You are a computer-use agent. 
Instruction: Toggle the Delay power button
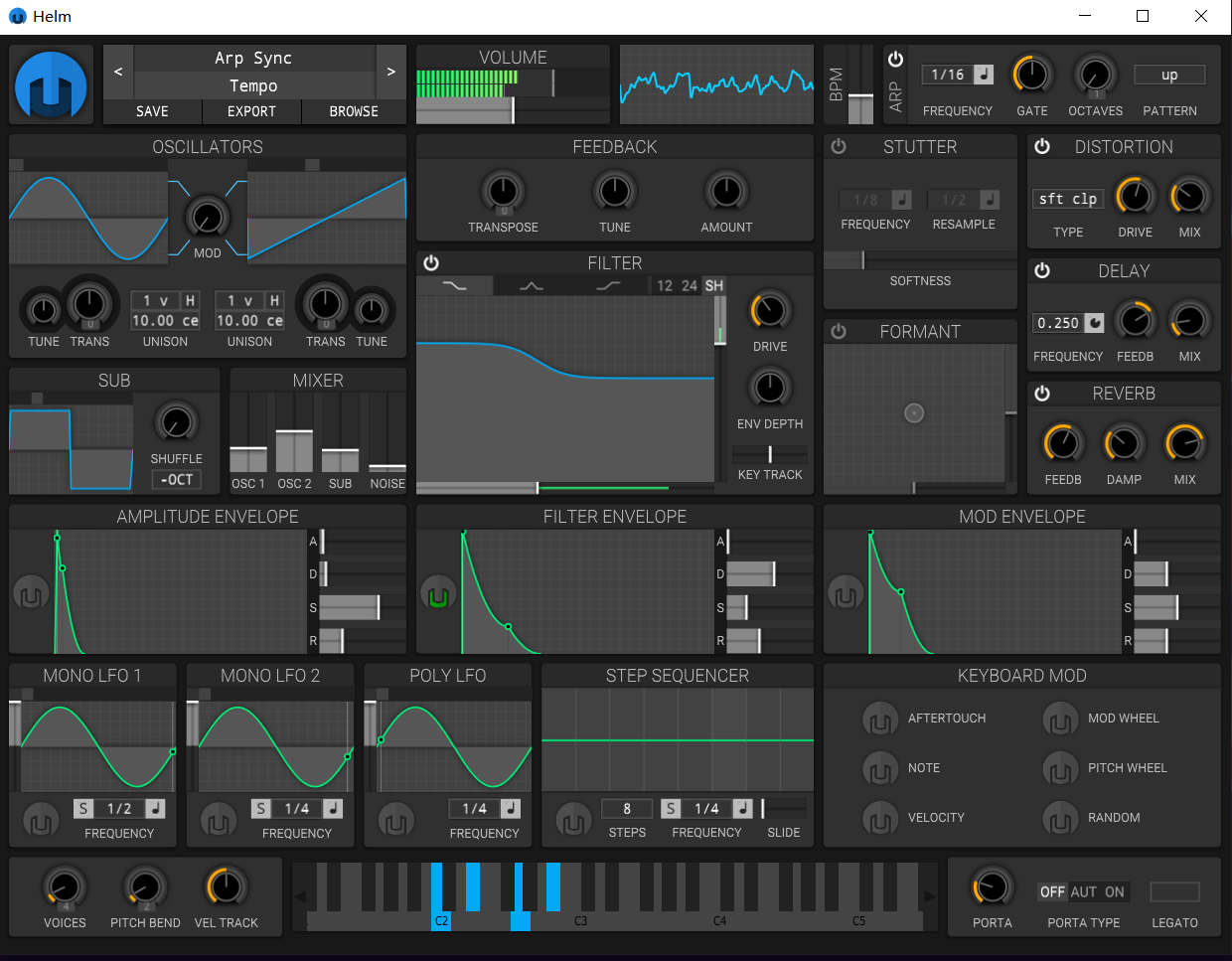[1042, 270]
